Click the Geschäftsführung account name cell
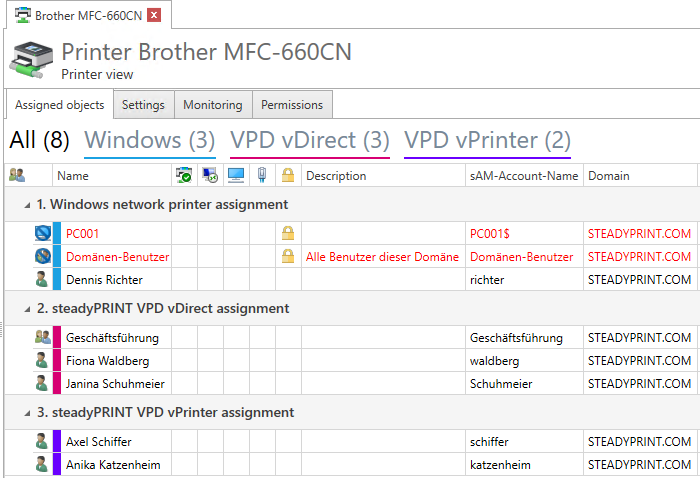Viewport: 700px width, 478px height. [x=524, y=338]
